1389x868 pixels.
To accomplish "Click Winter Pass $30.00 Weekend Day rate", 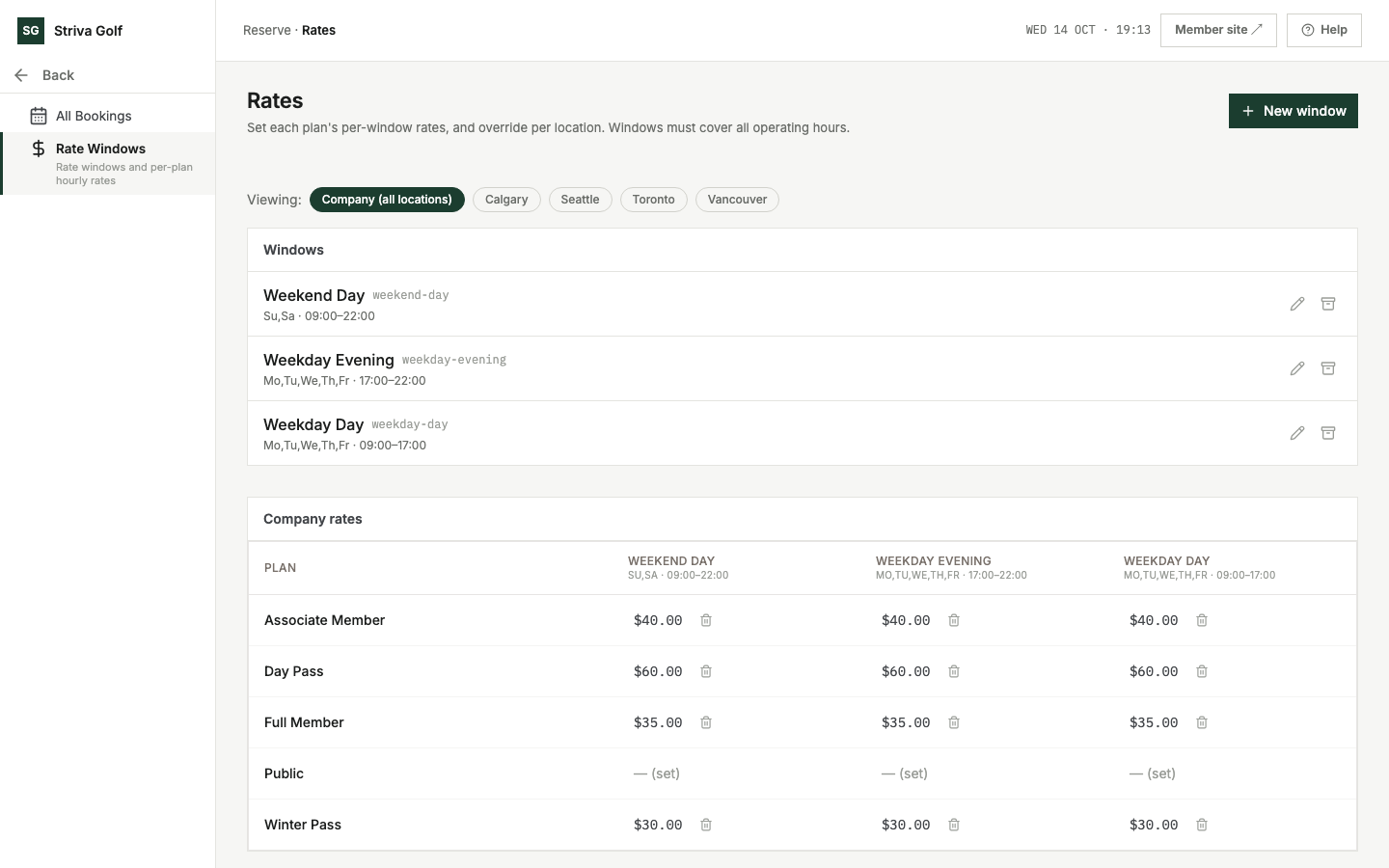I will coord(658,825).
